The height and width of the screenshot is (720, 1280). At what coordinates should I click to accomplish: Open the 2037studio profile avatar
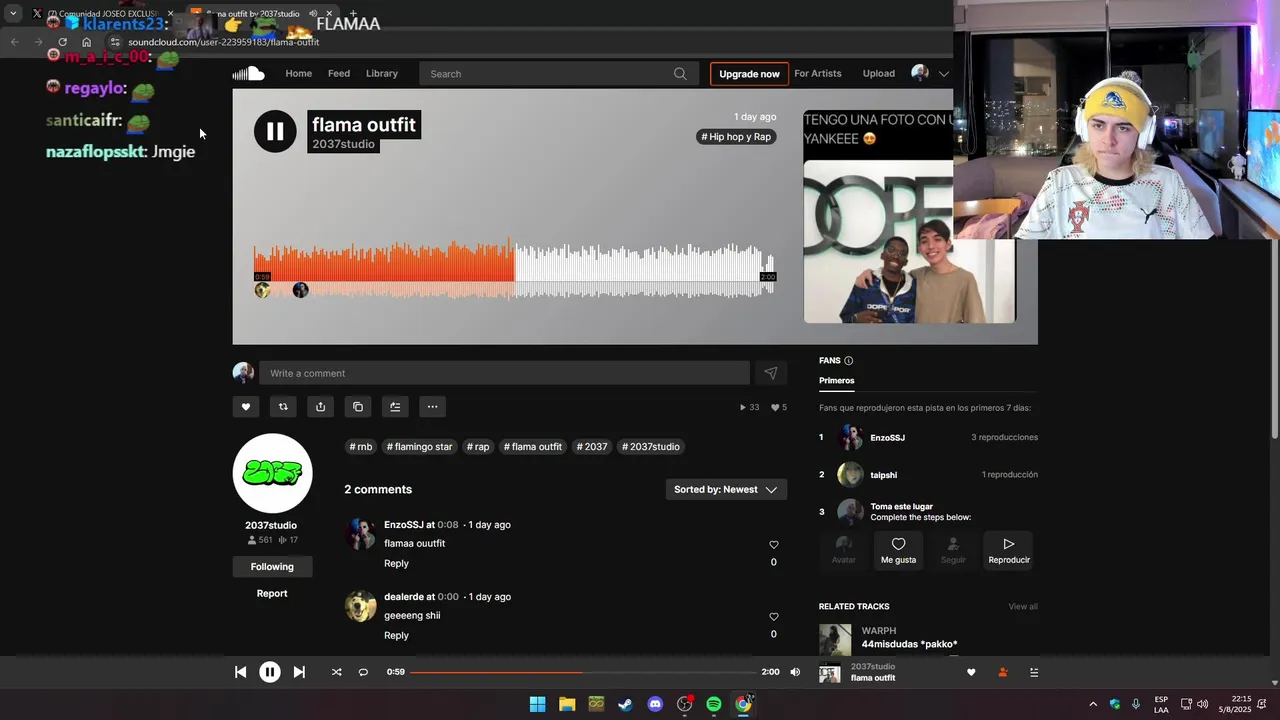coord(272,473)
